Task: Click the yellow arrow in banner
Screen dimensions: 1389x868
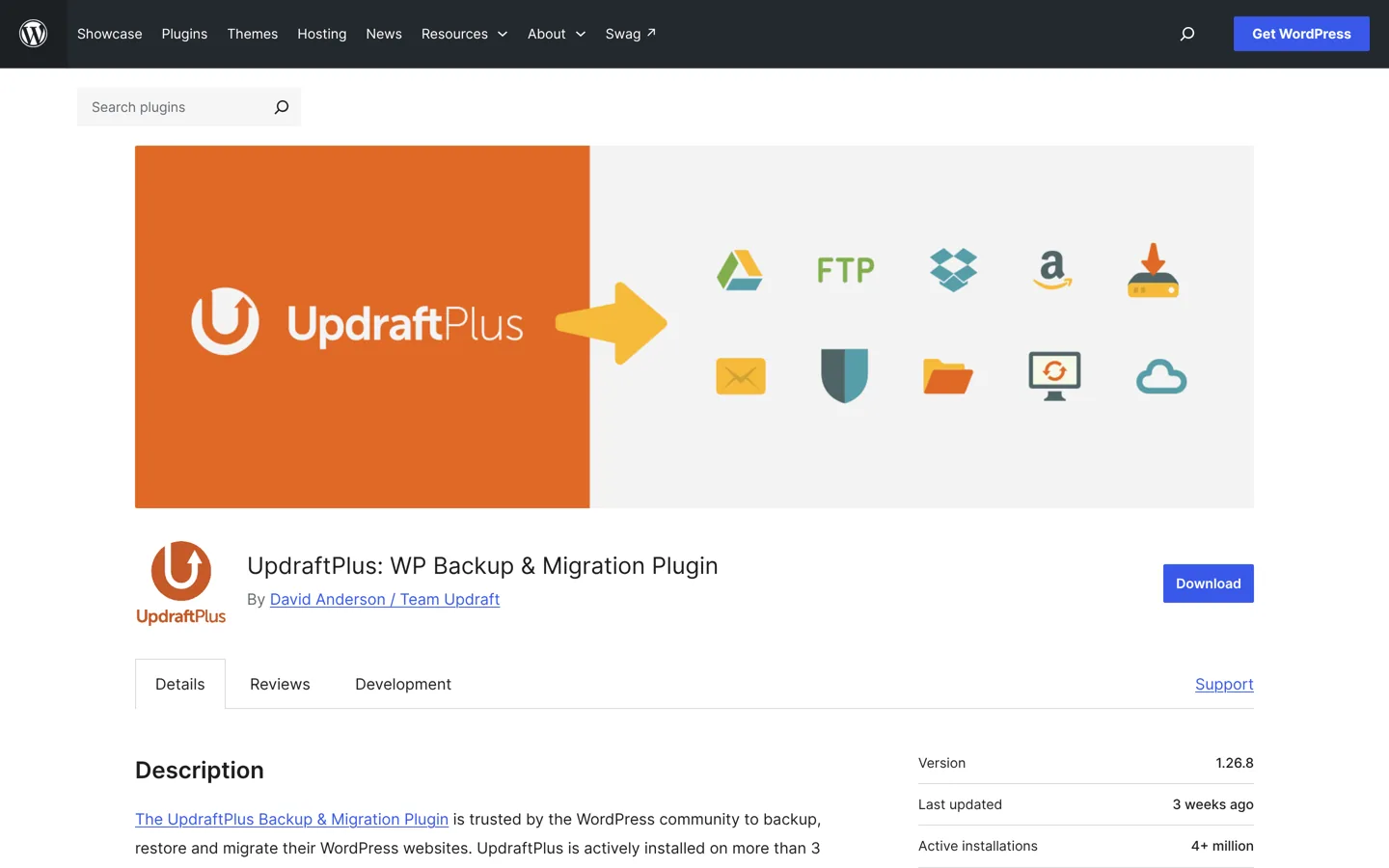Action: click(x=612, y=323)
